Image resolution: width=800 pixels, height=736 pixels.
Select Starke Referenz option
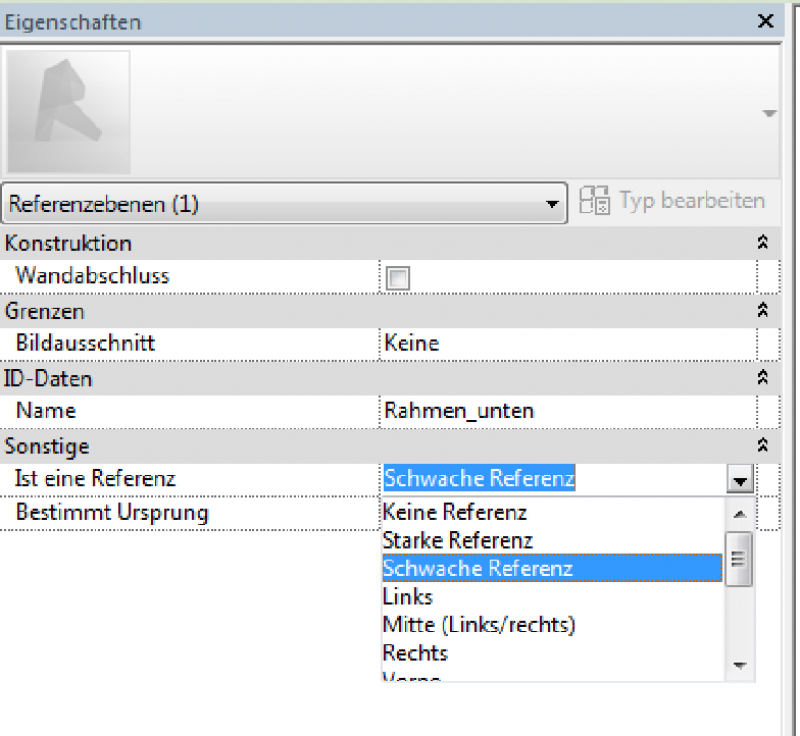click(x=457, y=541)
